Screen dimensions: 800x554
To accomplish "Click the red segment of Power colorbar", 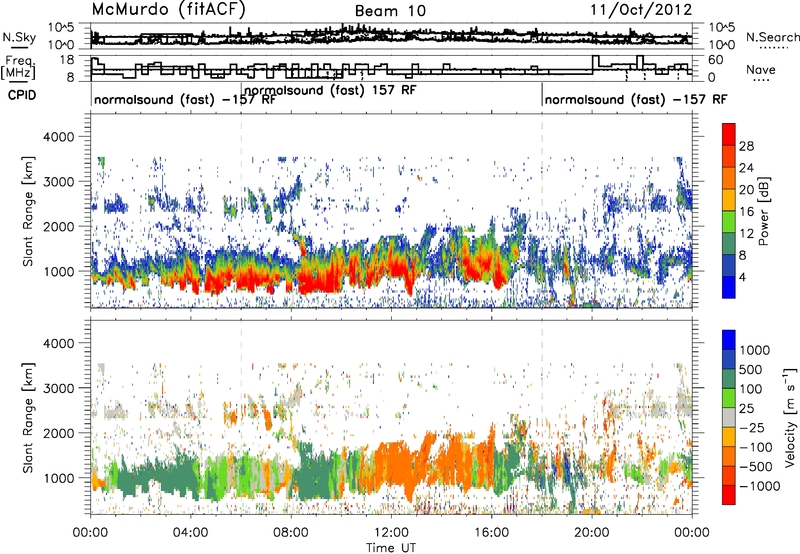I will coord(729,134).
